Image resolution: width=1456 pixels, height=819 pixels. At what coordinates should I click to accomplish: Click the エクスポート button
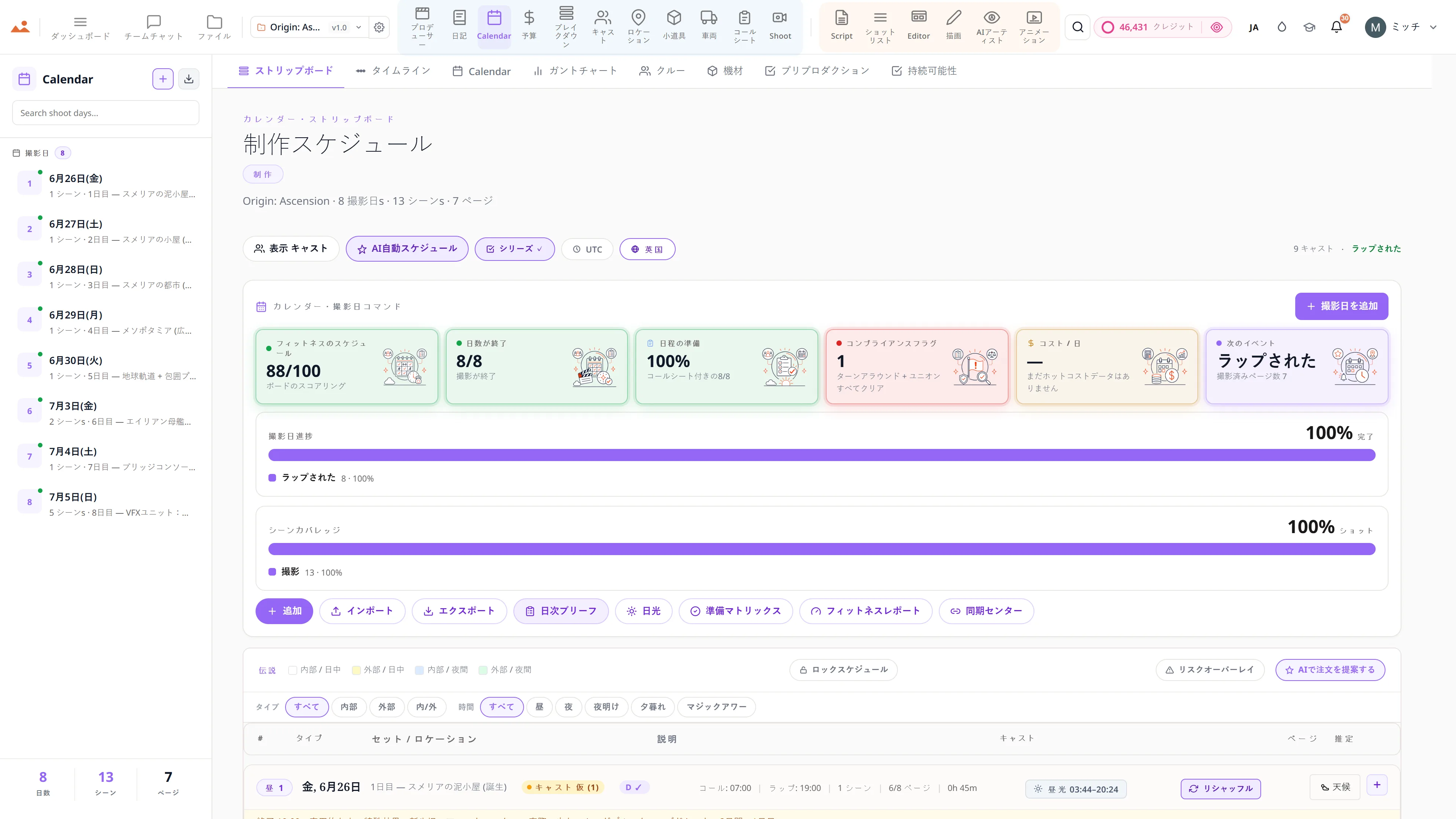[459, 611]
